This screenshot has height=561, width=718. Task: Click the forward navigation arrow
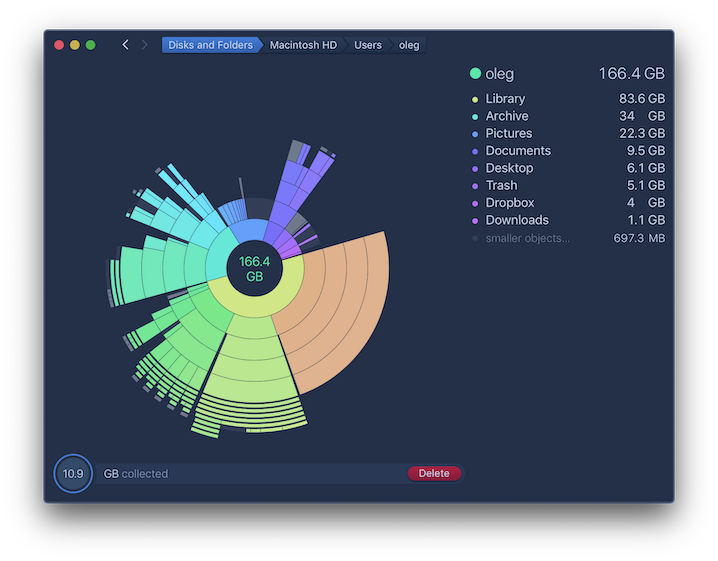tap(144, 45)
